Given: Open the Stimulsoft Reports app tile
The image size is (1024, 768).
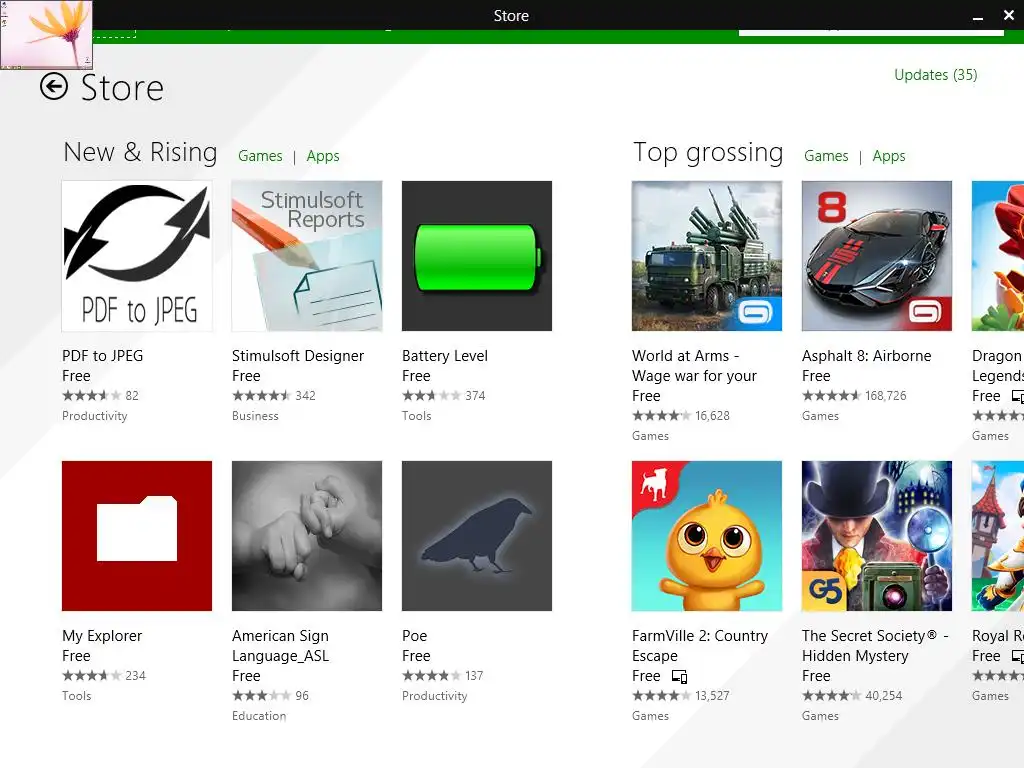Looking at the screenshot, I should [x=307, y=256].
